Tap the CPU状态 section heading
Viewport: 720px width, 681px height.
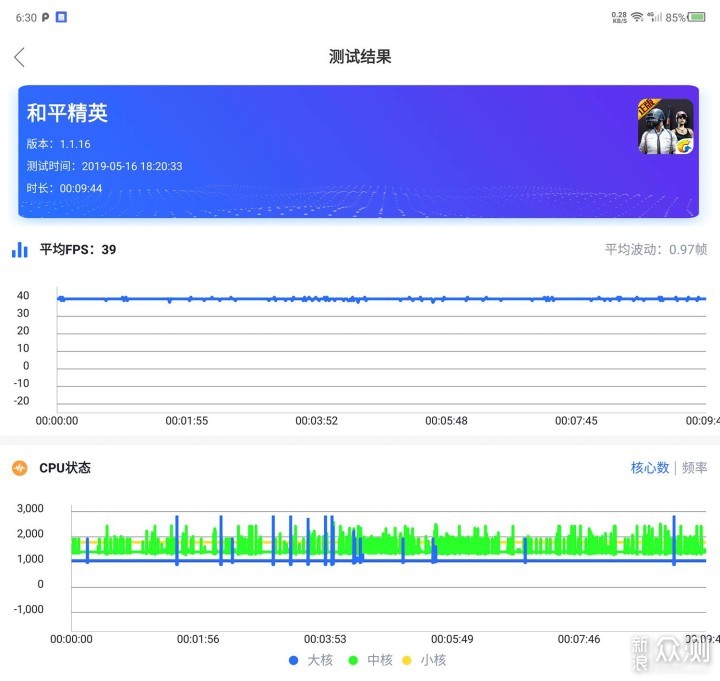65,467
